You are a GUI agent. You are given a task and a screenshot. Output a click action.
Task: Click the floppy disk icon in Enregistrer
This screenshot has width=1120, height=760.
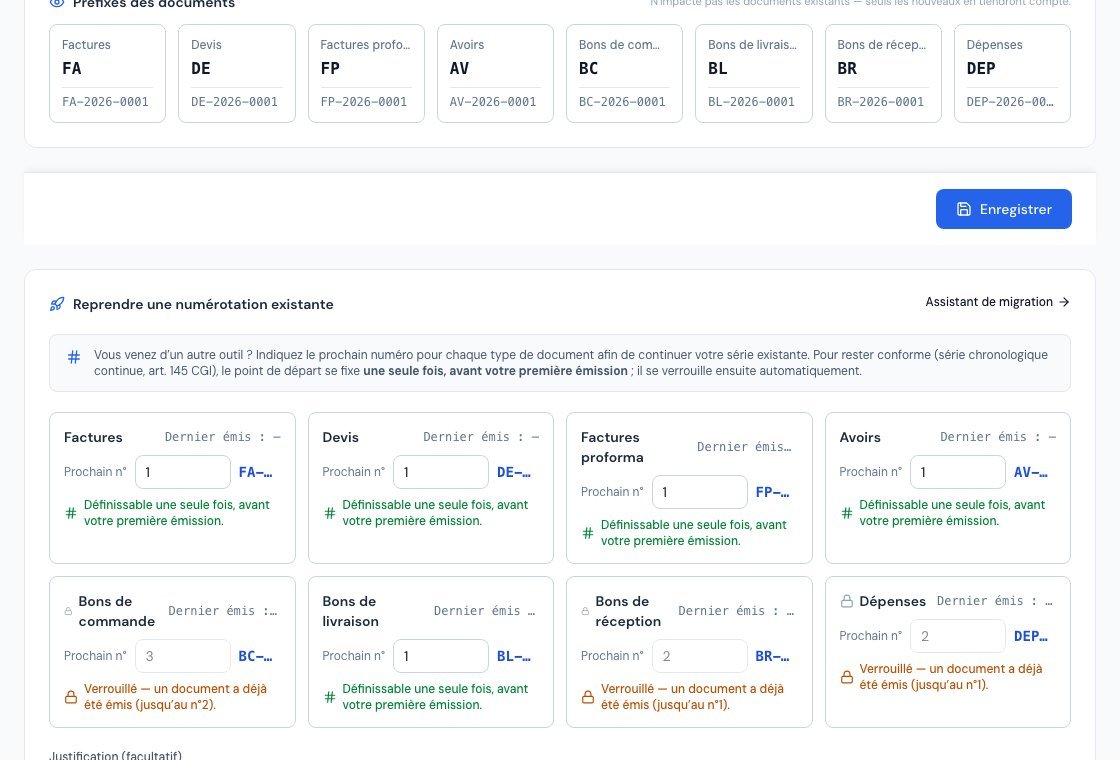pos(964,209)
